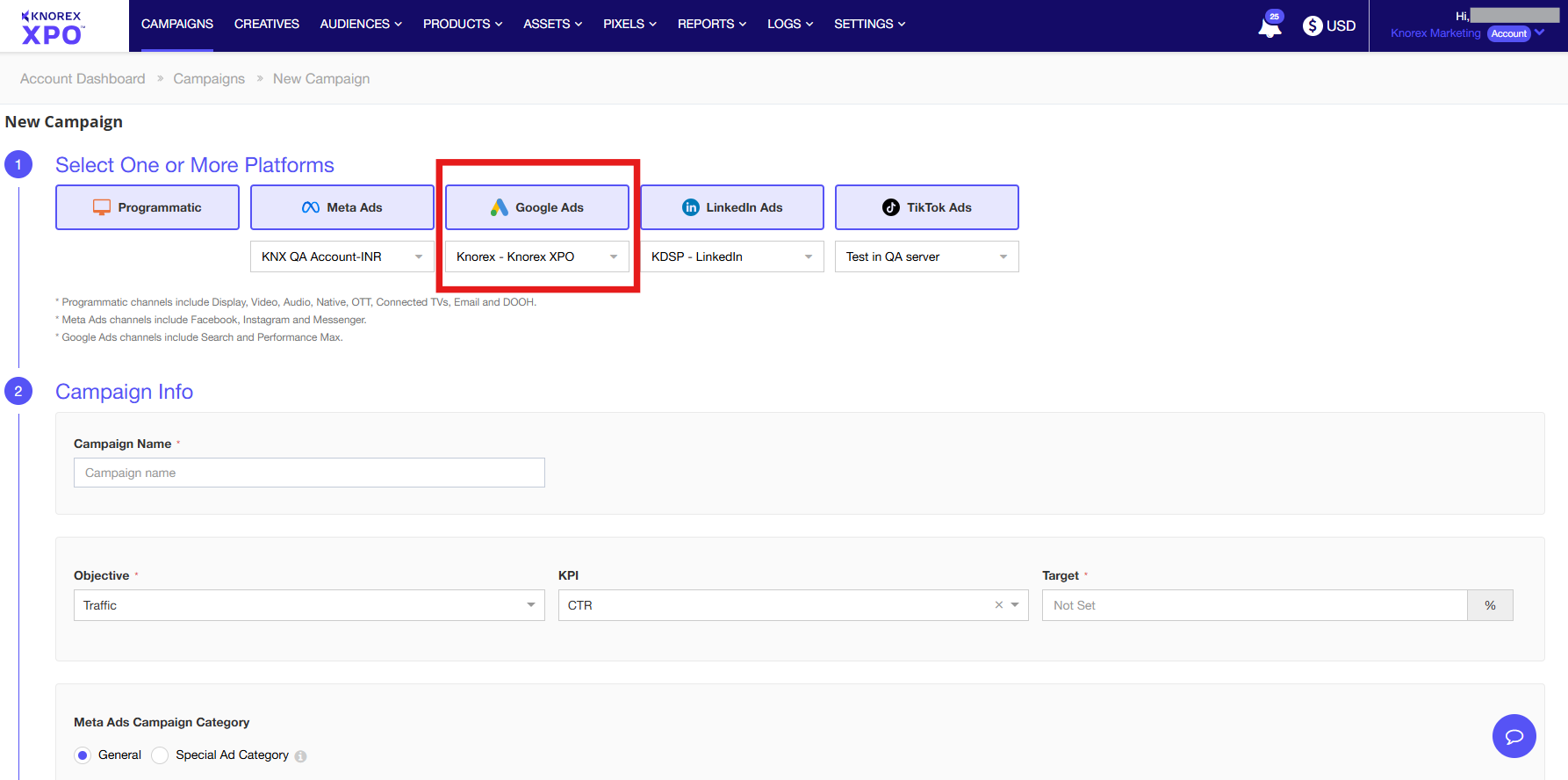Click the Meta infinity logo icon

(311, 207)
